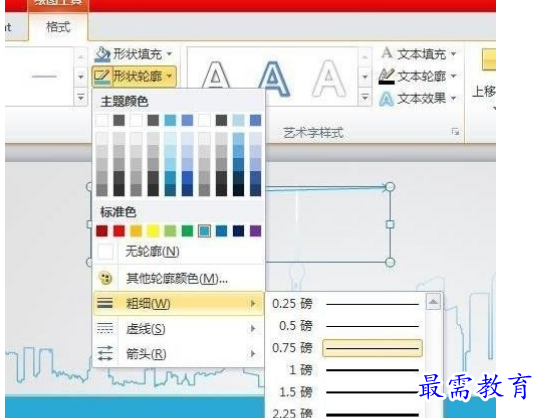Expand the 文本效果 dropdown arrow

coord(453,98)
